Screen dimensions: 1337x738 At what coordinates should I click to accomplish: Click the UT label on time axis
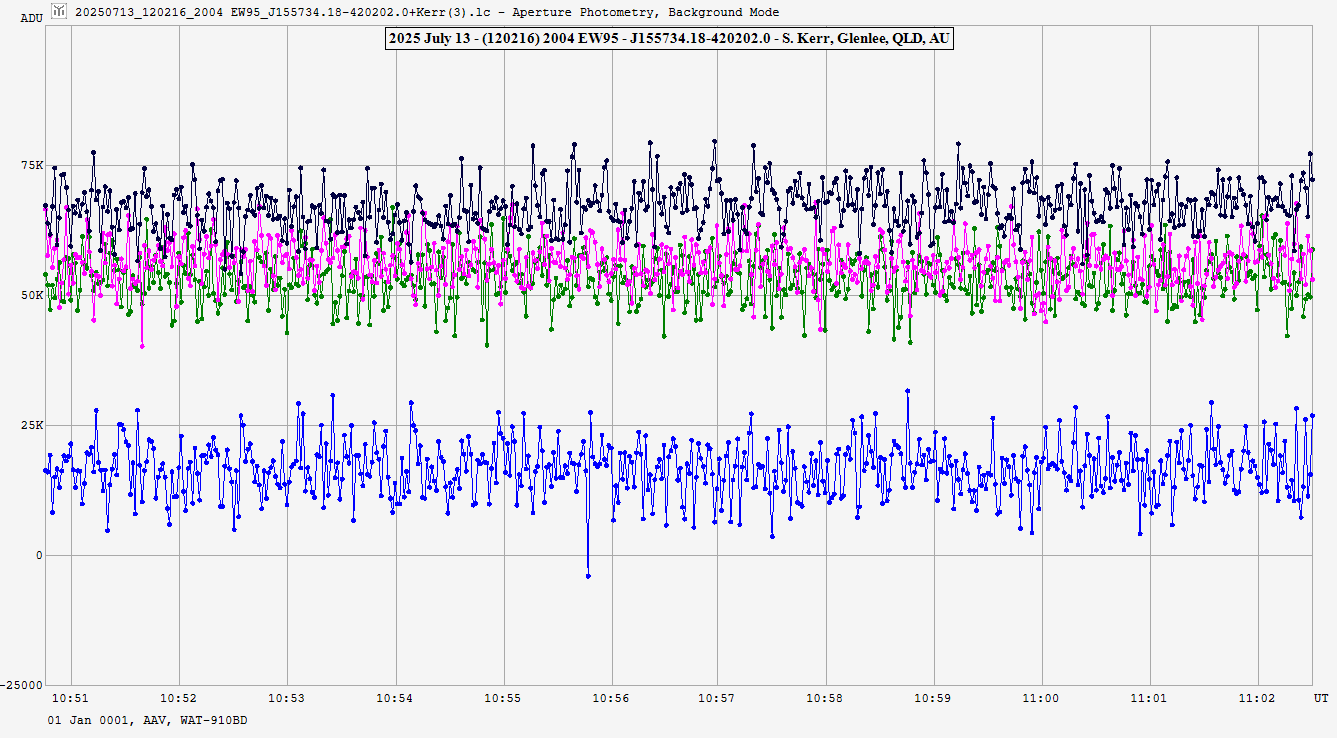click(1320, 697)
